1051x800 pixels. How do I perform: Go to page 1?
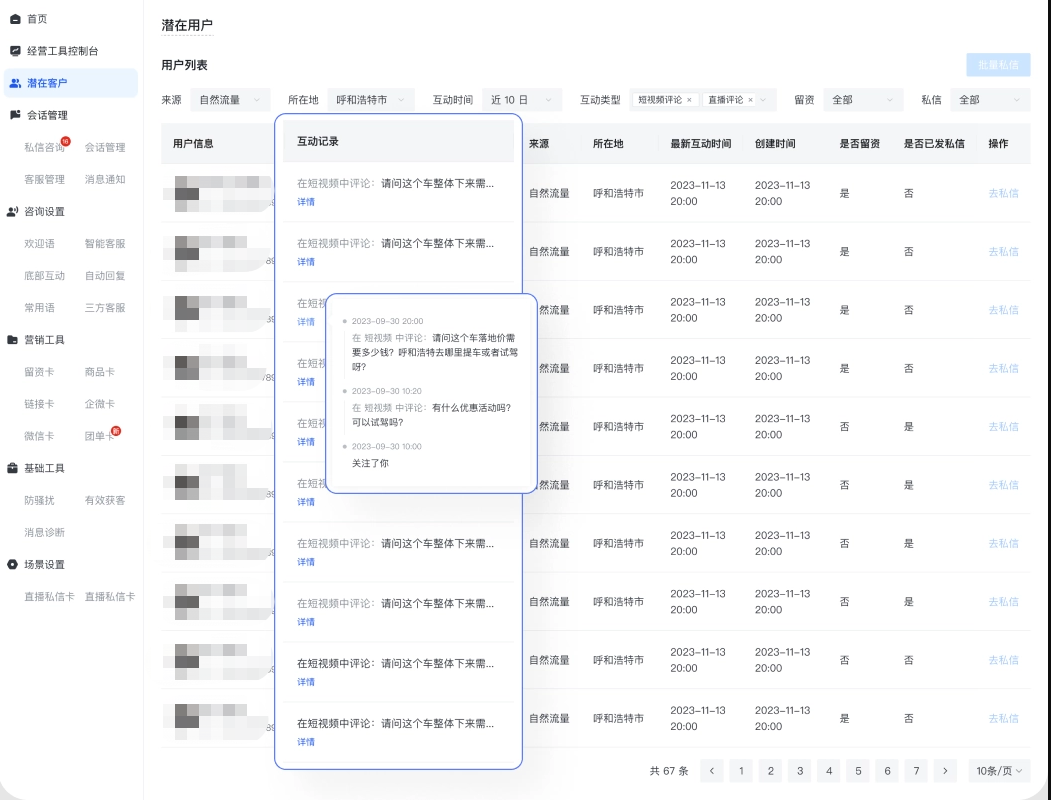(x=741, y=771)
